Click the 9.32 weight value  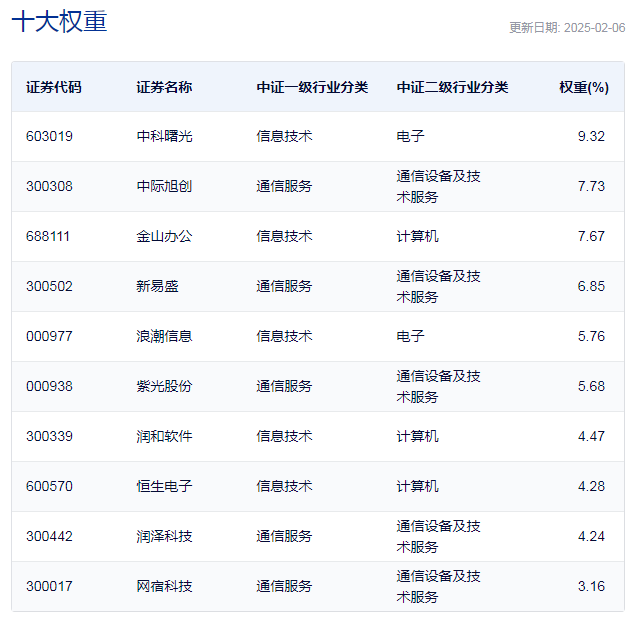coord(591,136)
